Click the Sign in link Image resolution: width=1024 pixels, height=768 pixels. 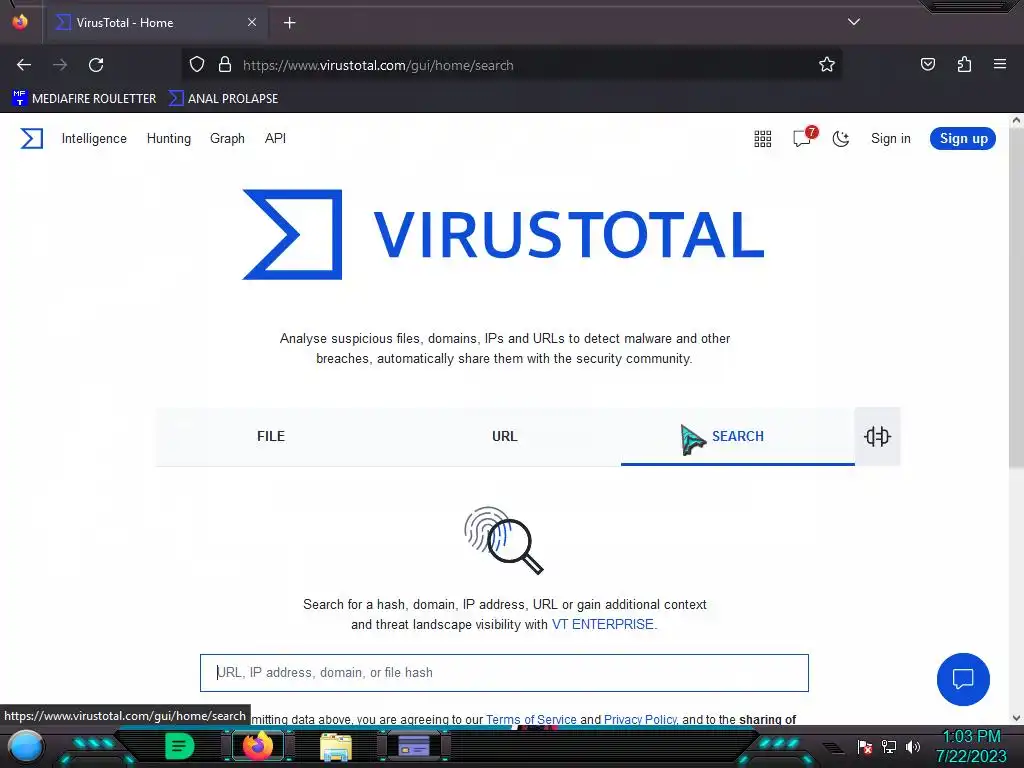890,138
